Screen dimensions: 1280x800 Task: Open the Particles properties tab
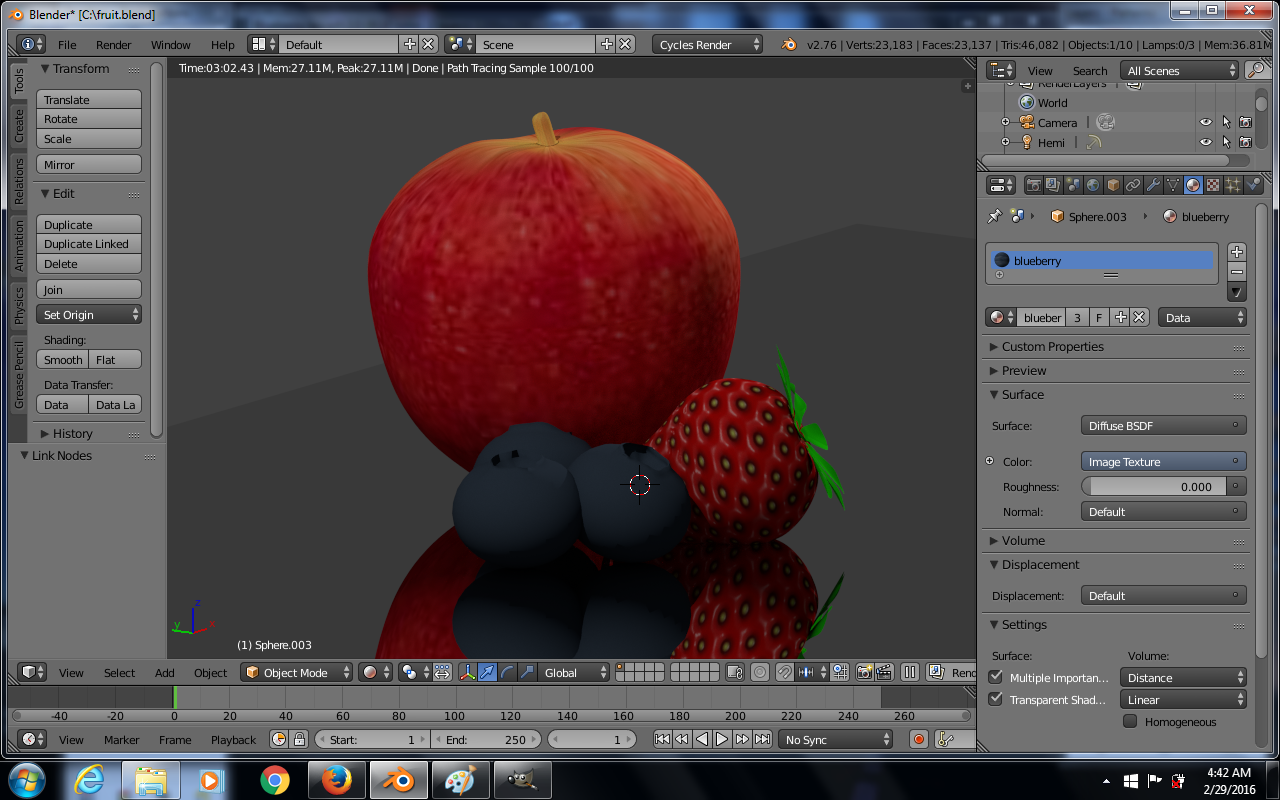(1233, 185)
